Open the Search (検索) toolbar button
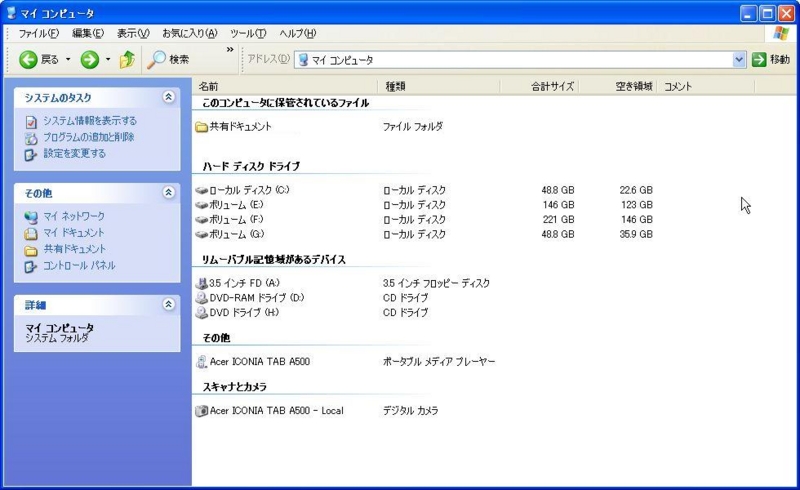 168,60
